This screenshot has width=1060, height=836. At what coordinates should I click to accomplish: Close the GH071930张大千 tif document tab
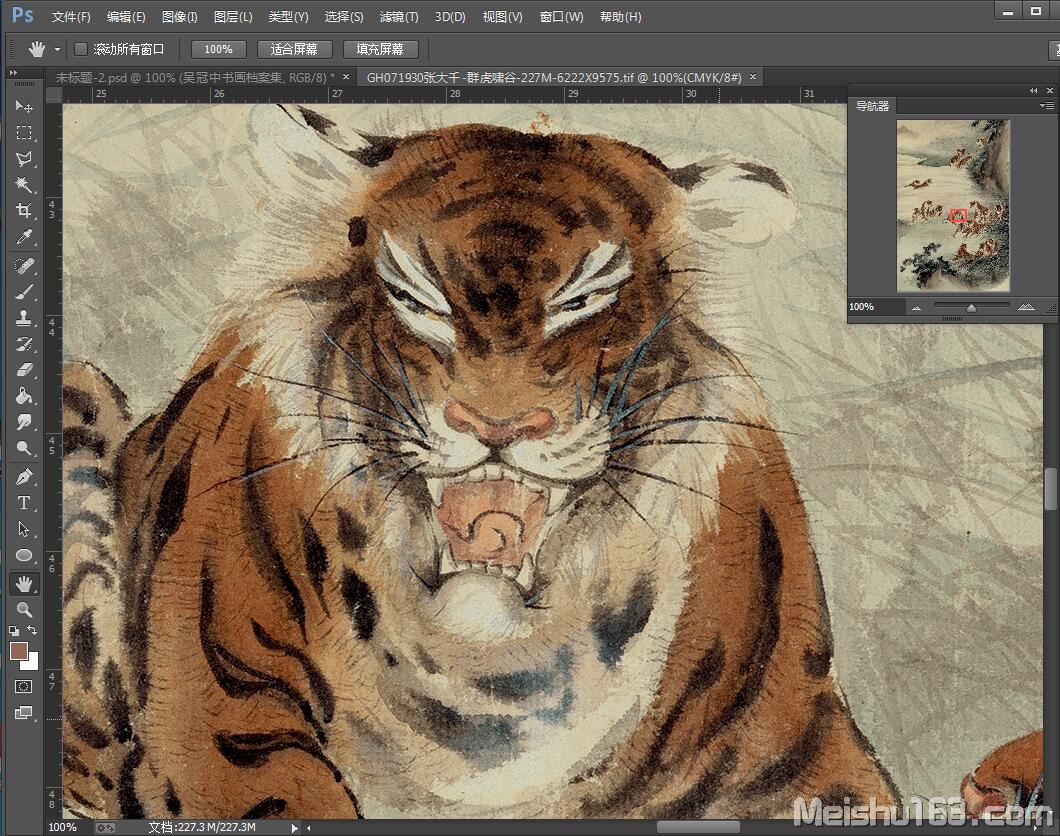(752, 76)
